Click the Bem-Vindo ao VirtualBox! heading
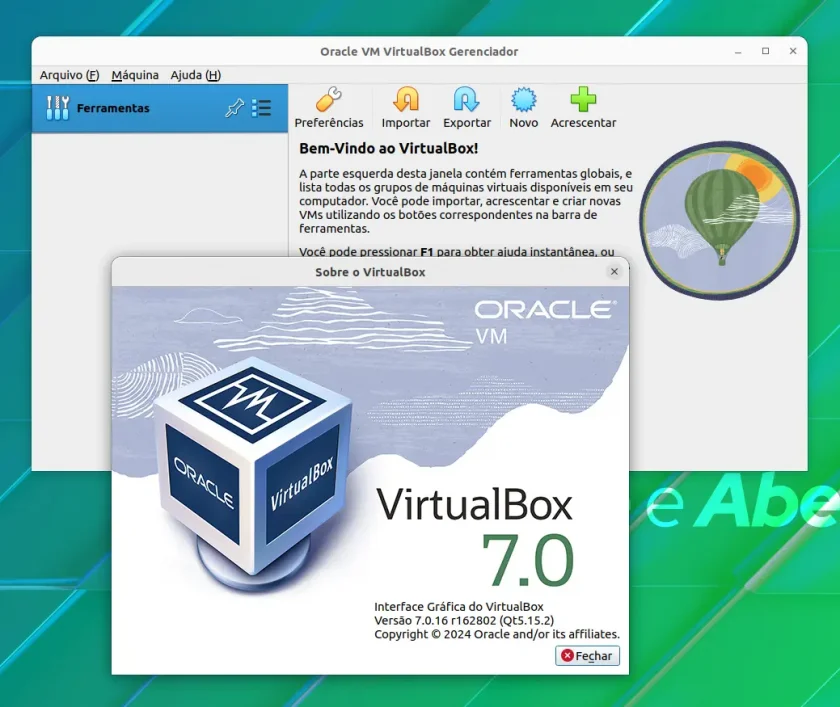 click(388, 148)
